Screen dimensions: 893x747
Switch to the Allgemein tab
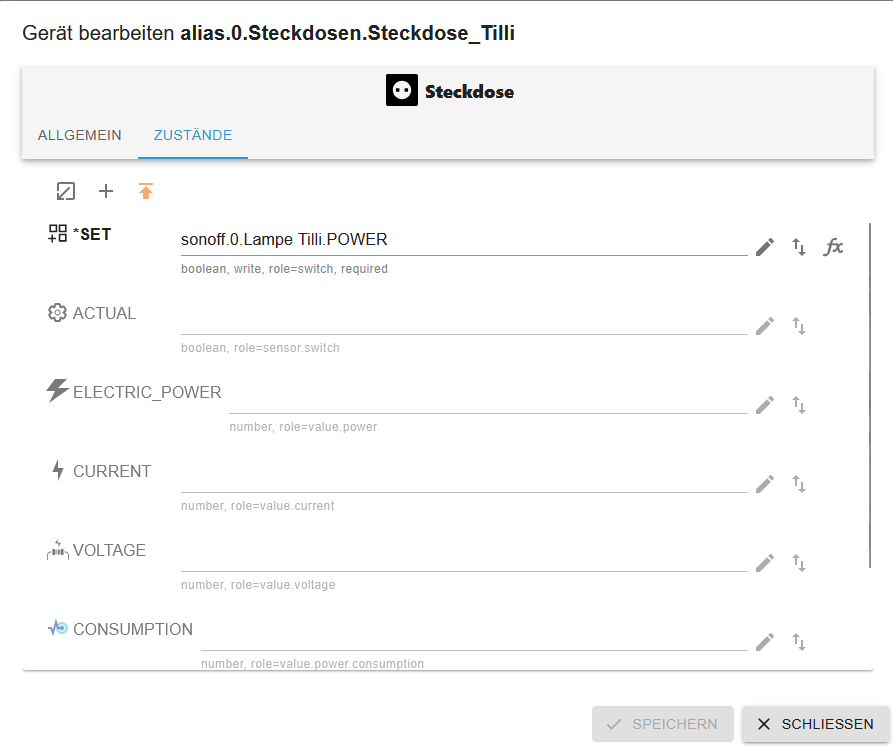click(80, 135)
